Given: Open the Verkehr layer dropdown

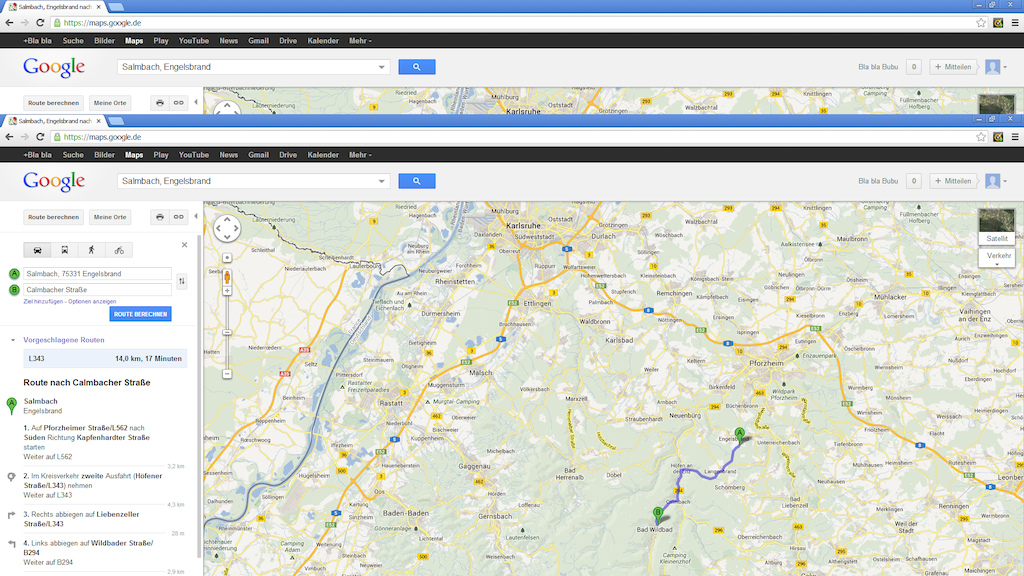Looking at the screenshot, I should [997, 258].
